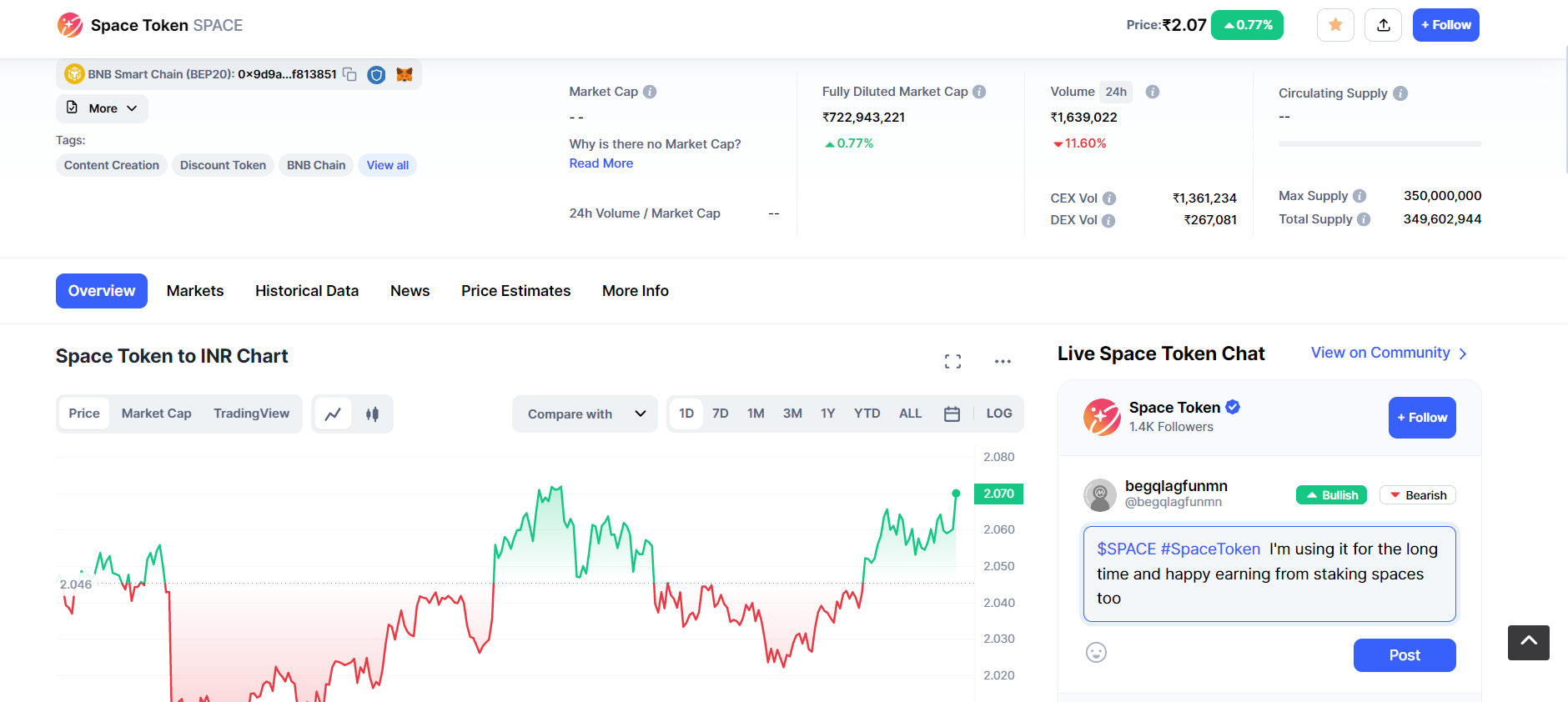Viewport: 1568px width, 702px height.
Task: Open the Read More market cap link
Action: [x=601, y=163]
